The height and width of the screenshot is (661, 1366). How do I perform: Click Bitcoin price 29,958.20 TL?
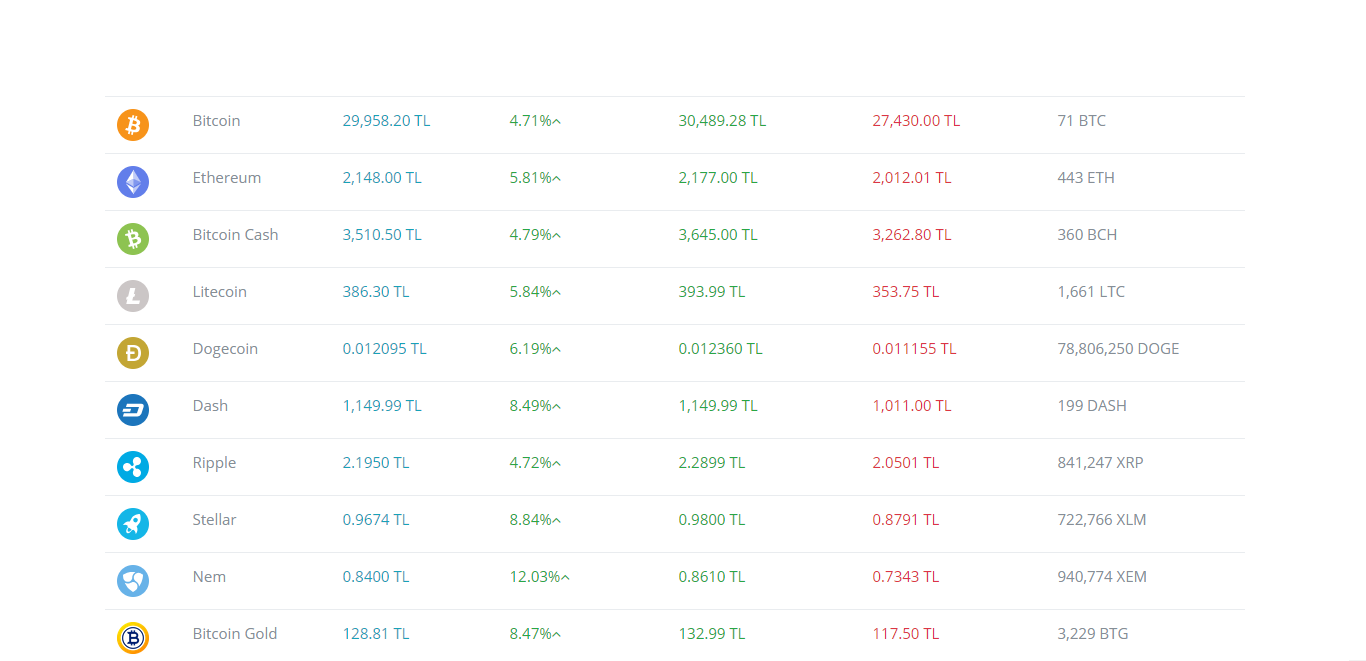click(386, 121)
